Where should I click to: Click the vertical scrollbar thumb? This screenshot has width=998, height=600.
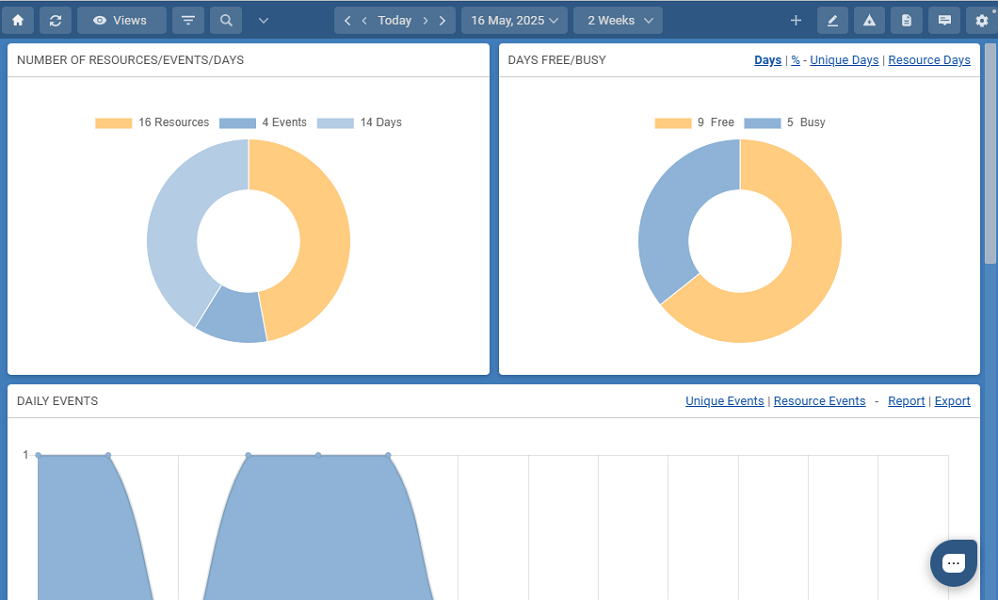[990, 153]
